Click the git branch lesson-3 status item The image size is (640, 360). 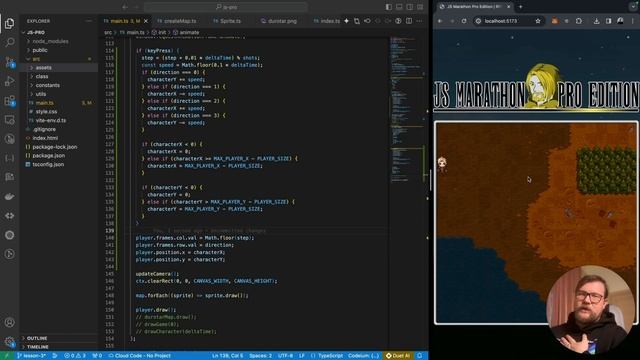(x=31, y=356)
